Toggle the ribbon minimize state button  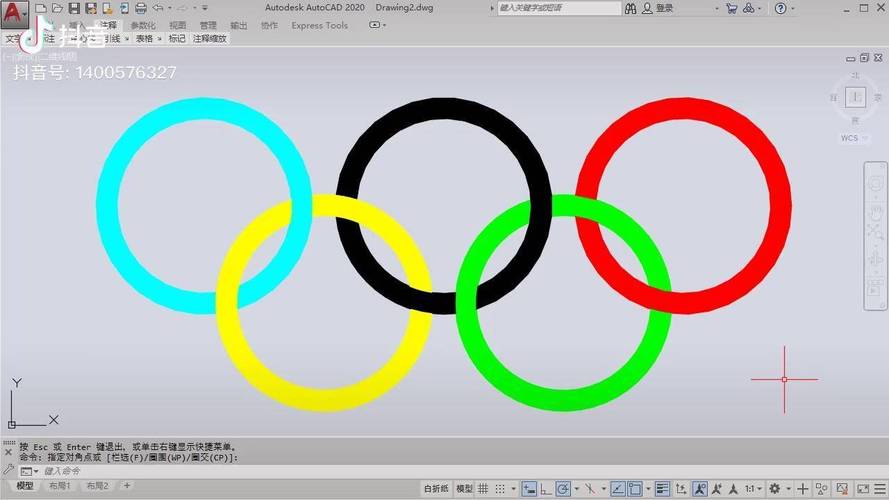click(374, 25)
